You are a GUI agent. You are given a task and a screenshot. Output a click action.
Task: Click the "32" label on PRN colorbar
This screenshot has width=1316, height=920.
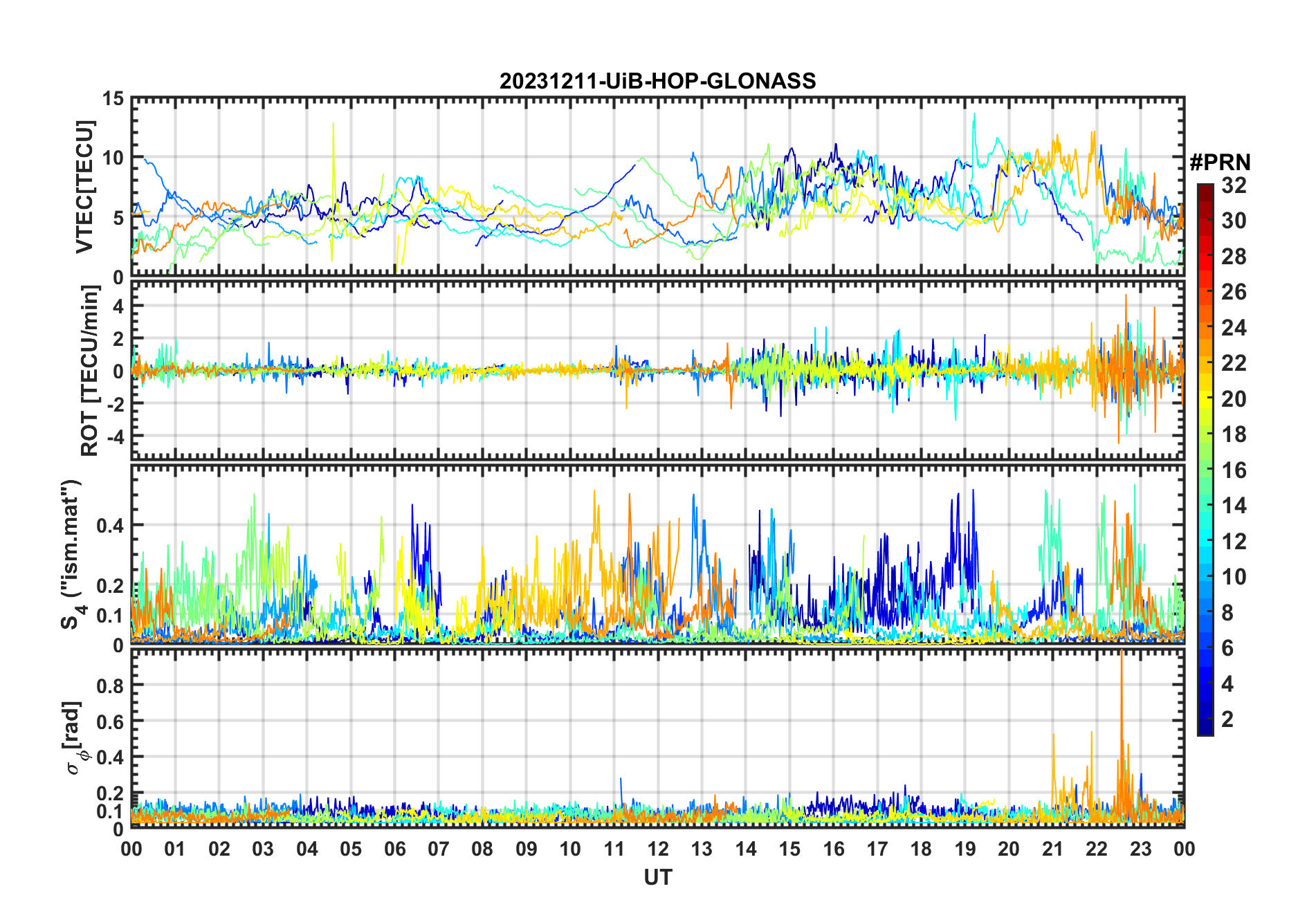click(x=1234, y=185)
